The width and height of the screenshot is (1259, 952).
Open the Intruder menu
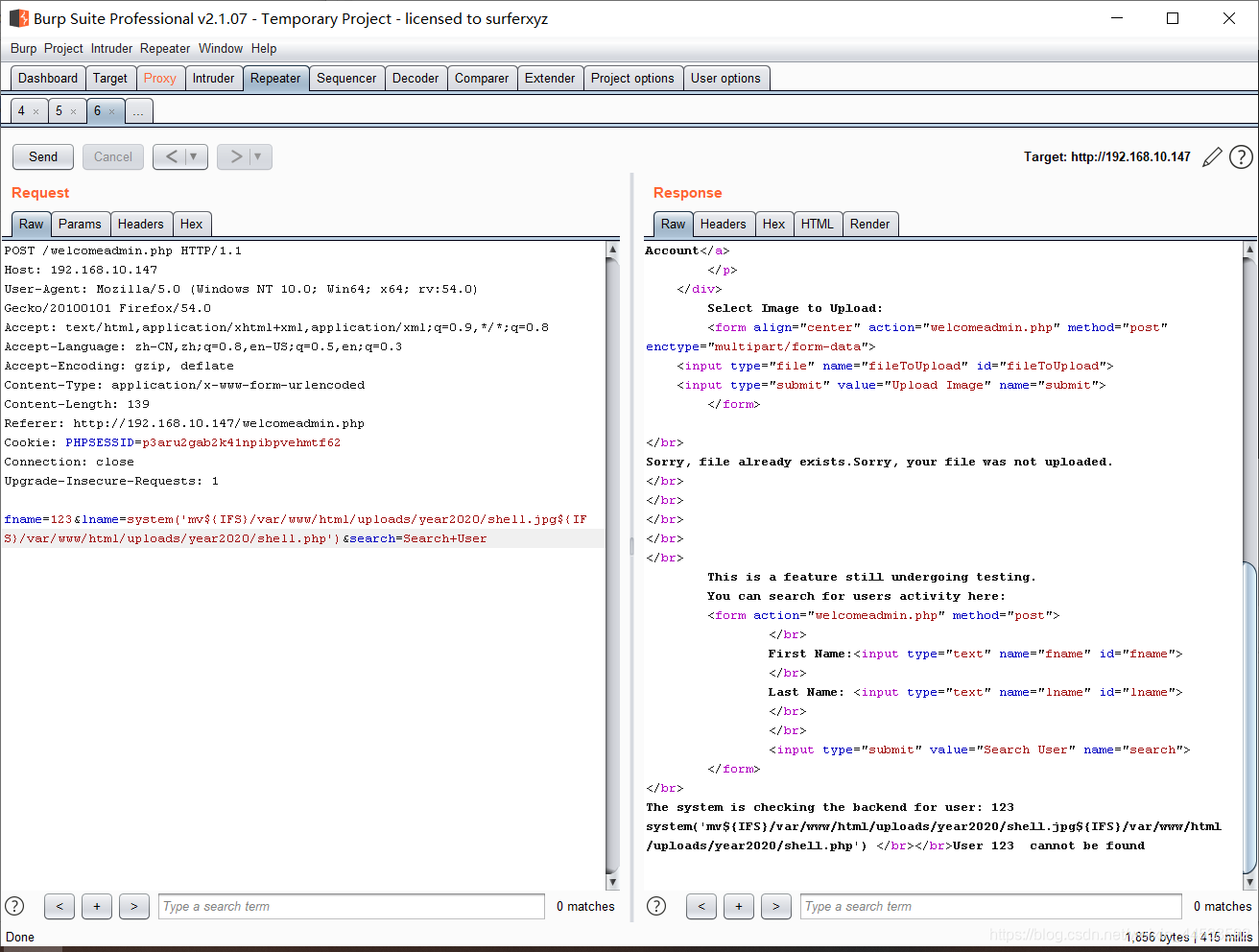112,48
